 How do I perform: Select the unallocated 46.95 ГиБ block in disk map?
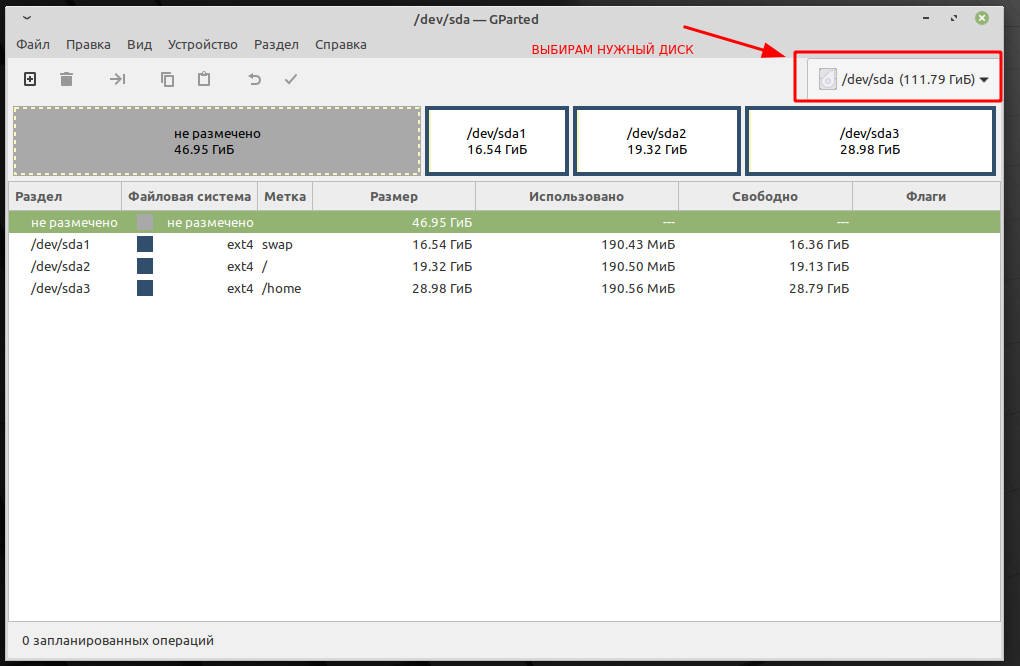click(217, 141)
